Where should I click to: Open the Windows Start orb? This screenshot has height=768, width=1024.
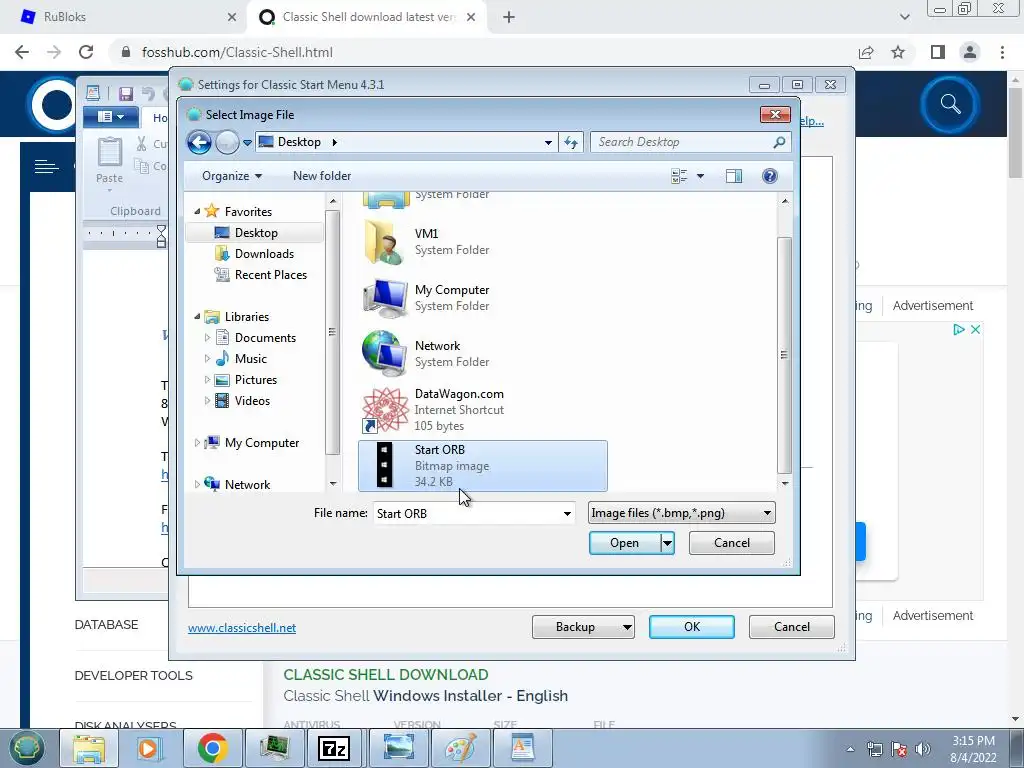pyautogui.click(x=26, y=748)
